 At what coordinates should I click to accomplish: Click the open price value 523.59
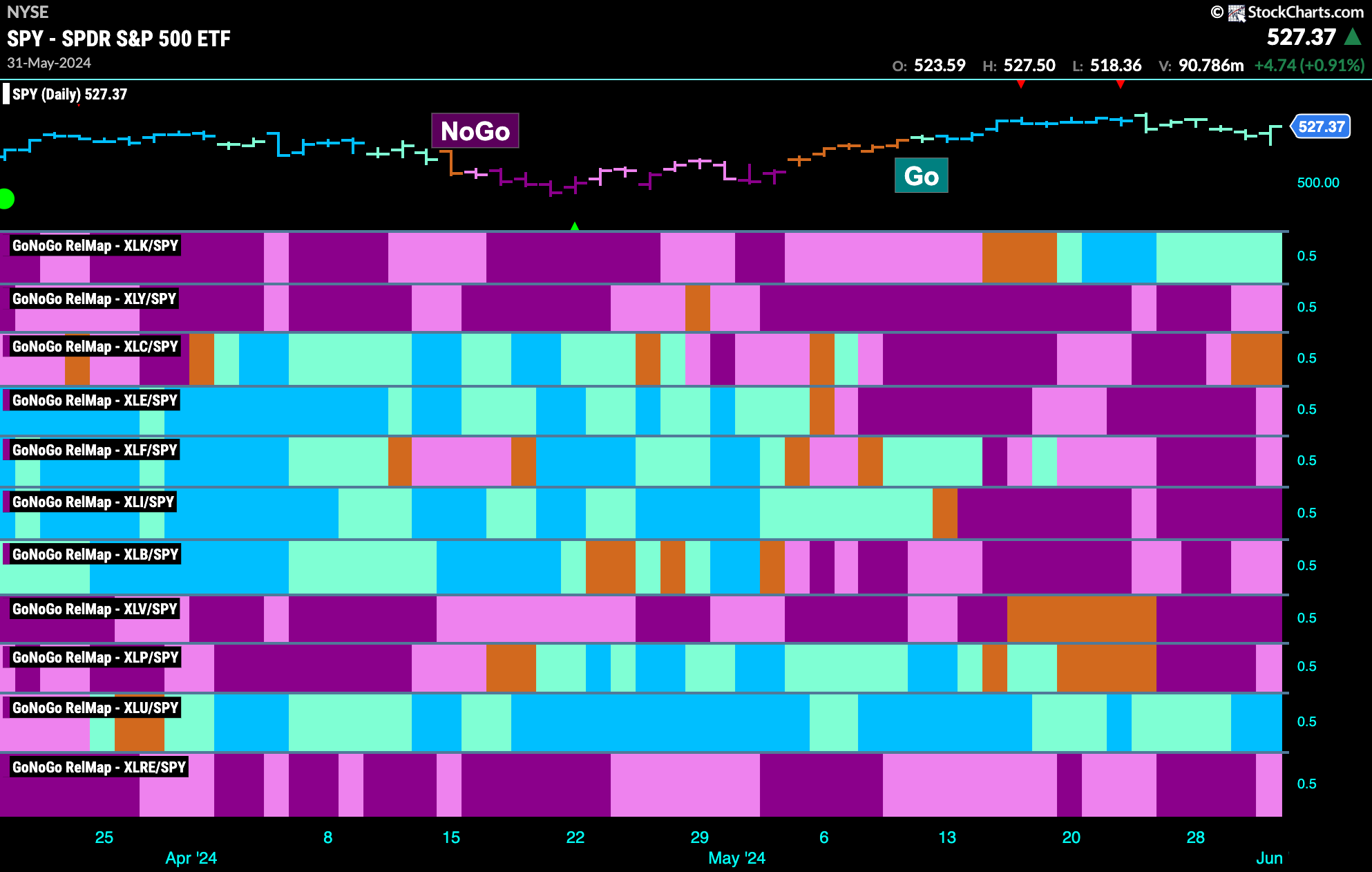pos(940,66)
